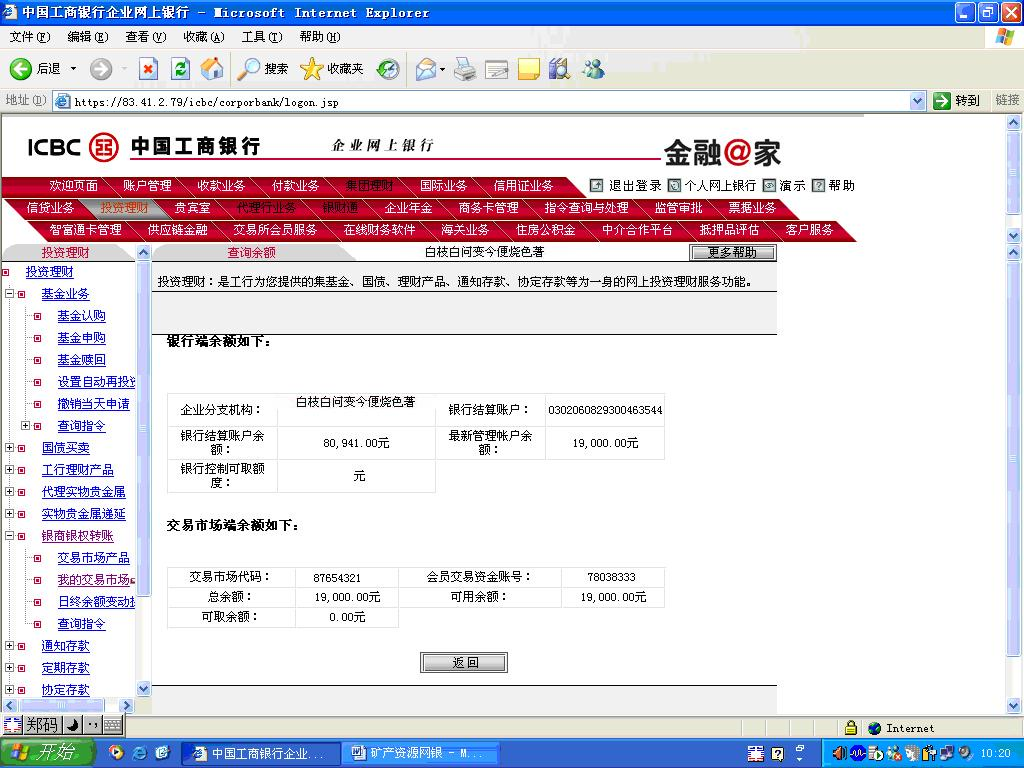This screenshot has height=768, width=1024.
Task: Refresh the page using the toolbar icon
Action: point(180,69)
